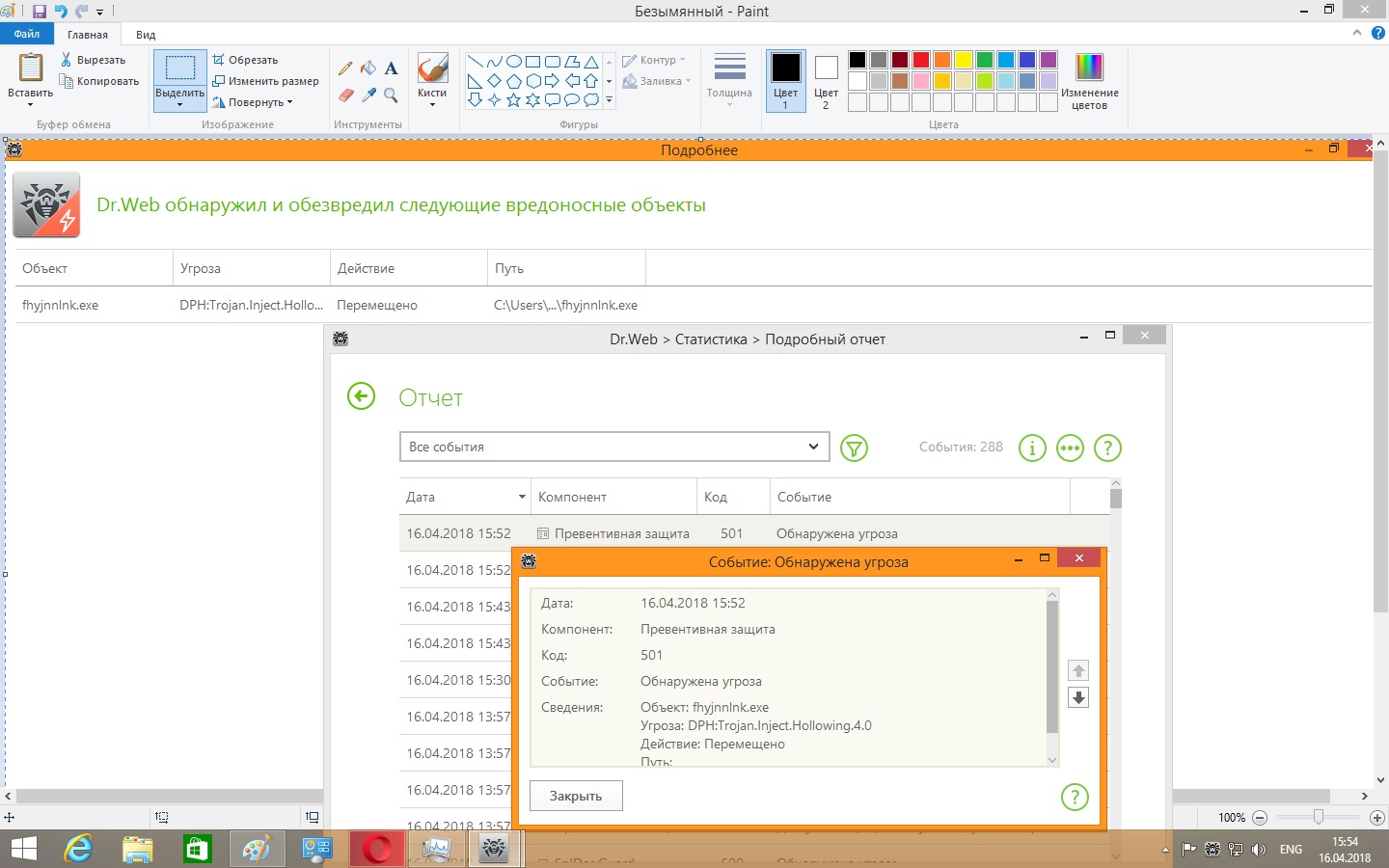Switch to the View ribbon tab
Image resolution: width=1389 pixels, height=868 pixels.
click(x=146, y=35)
